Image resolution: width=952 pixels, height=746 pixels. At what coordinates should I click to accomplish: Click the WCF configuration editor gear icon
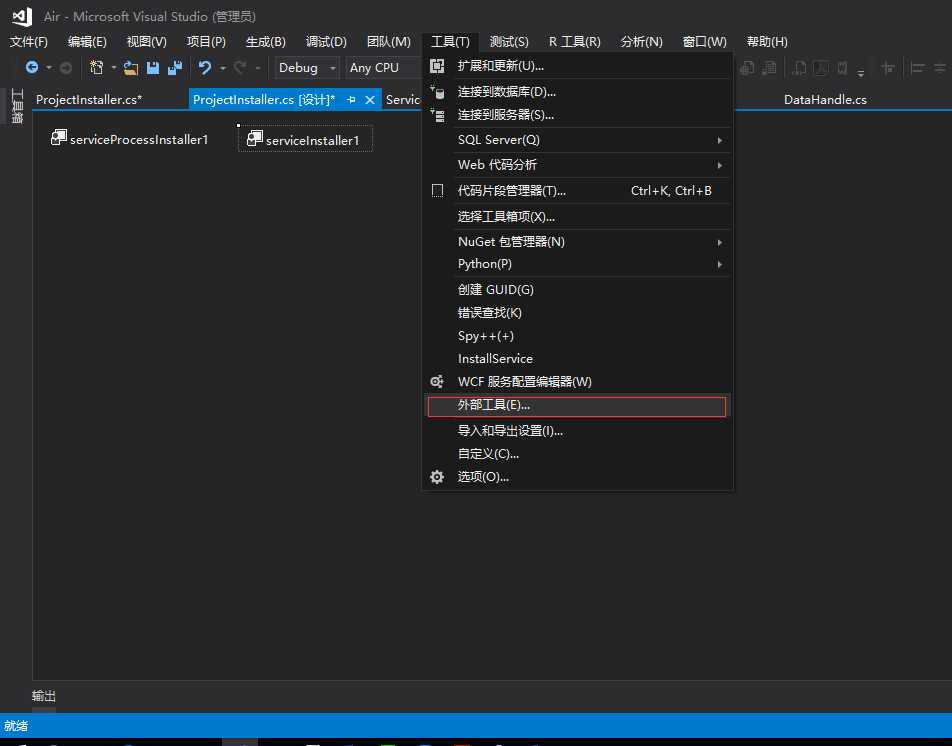437,381
